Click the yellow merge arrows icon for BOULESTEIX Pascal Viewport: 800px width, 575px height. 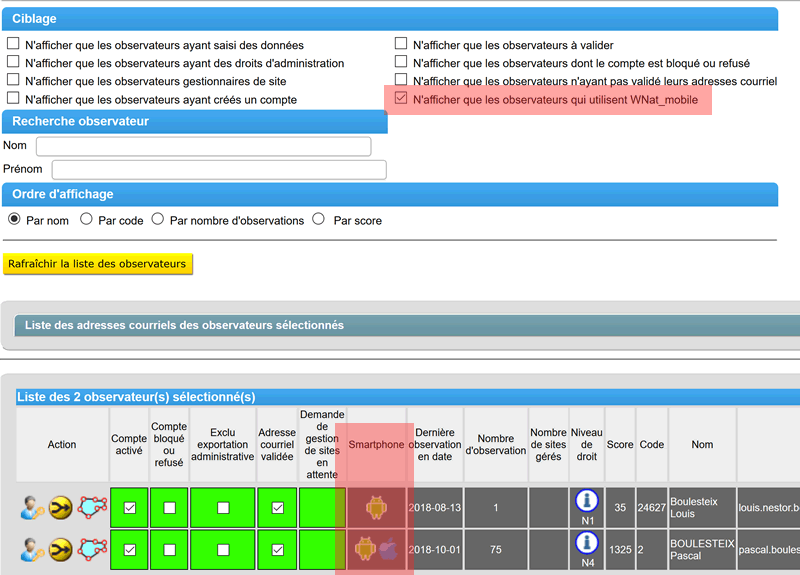tap(60, 549)
